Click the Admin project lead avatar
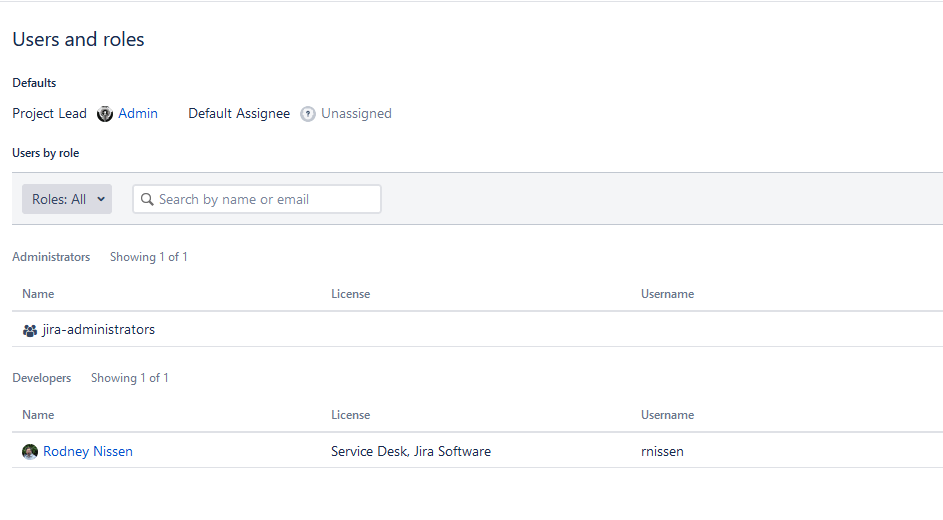This screenshot has height=520, width=943. (x=105, y=114)
